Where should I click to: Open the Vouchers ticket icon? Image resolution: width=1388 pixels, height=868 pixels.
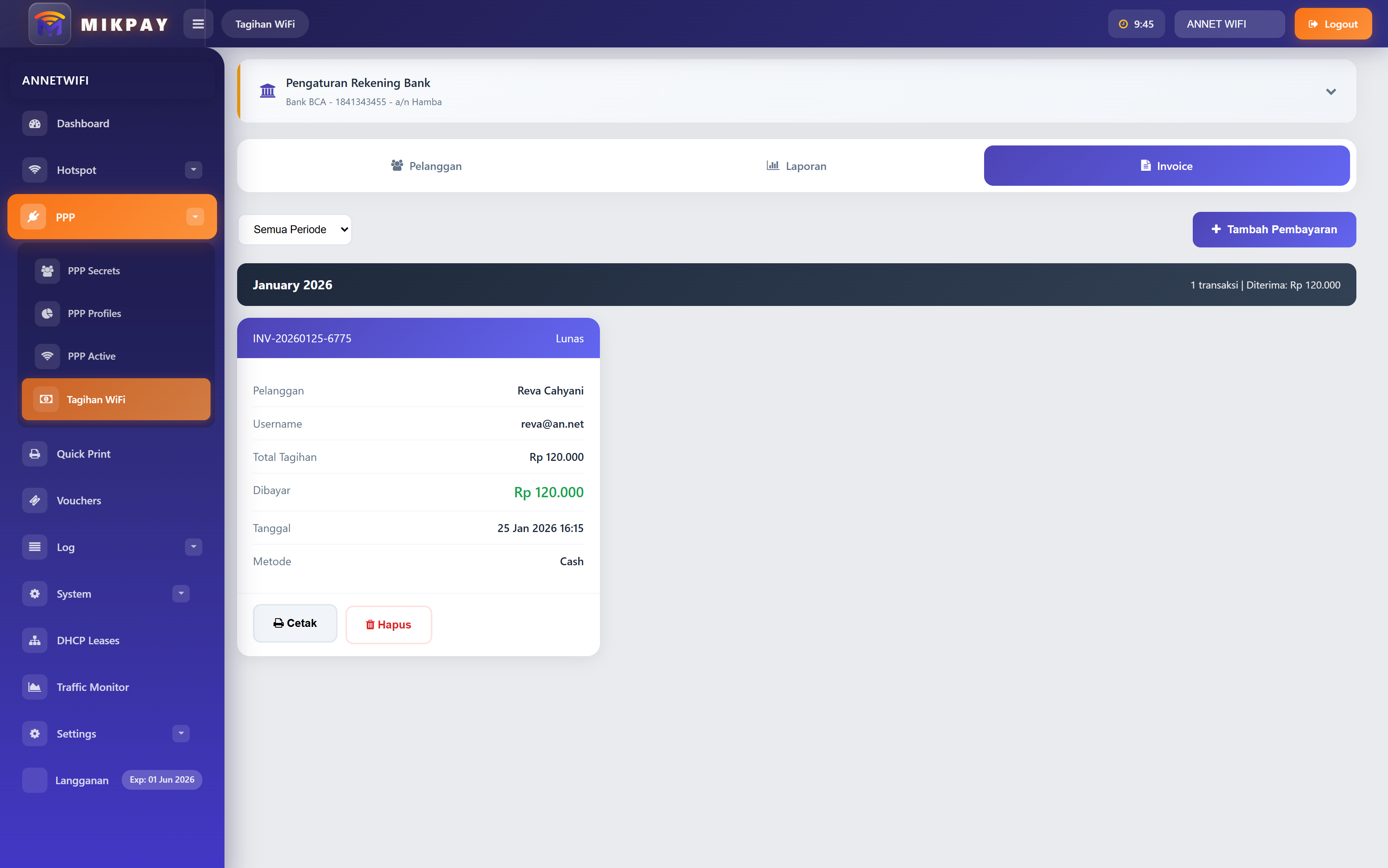click(35, 500)
